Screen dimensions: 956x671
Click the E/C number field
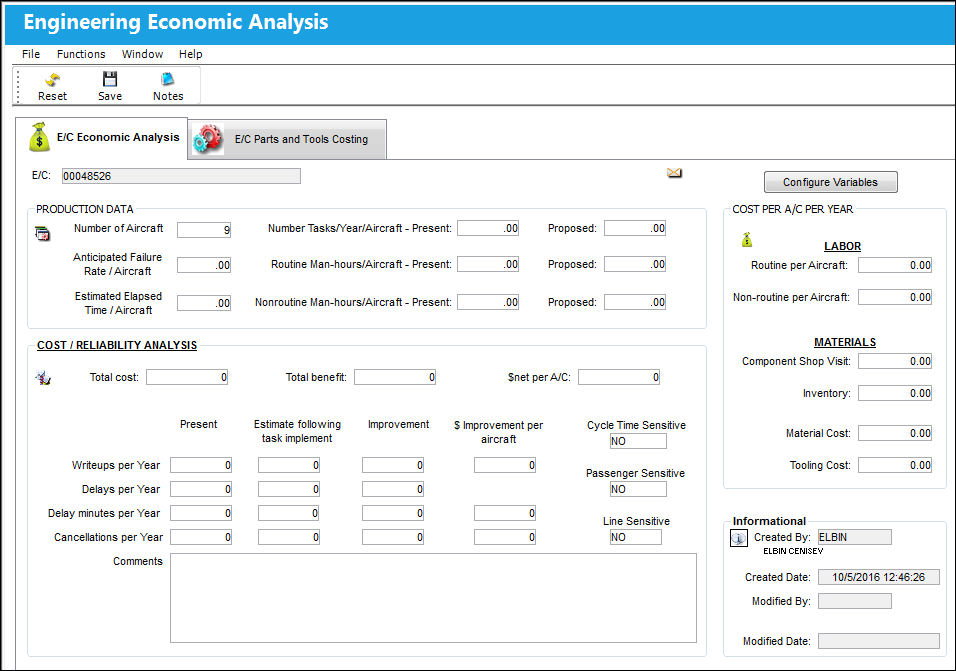pos(181,176)
